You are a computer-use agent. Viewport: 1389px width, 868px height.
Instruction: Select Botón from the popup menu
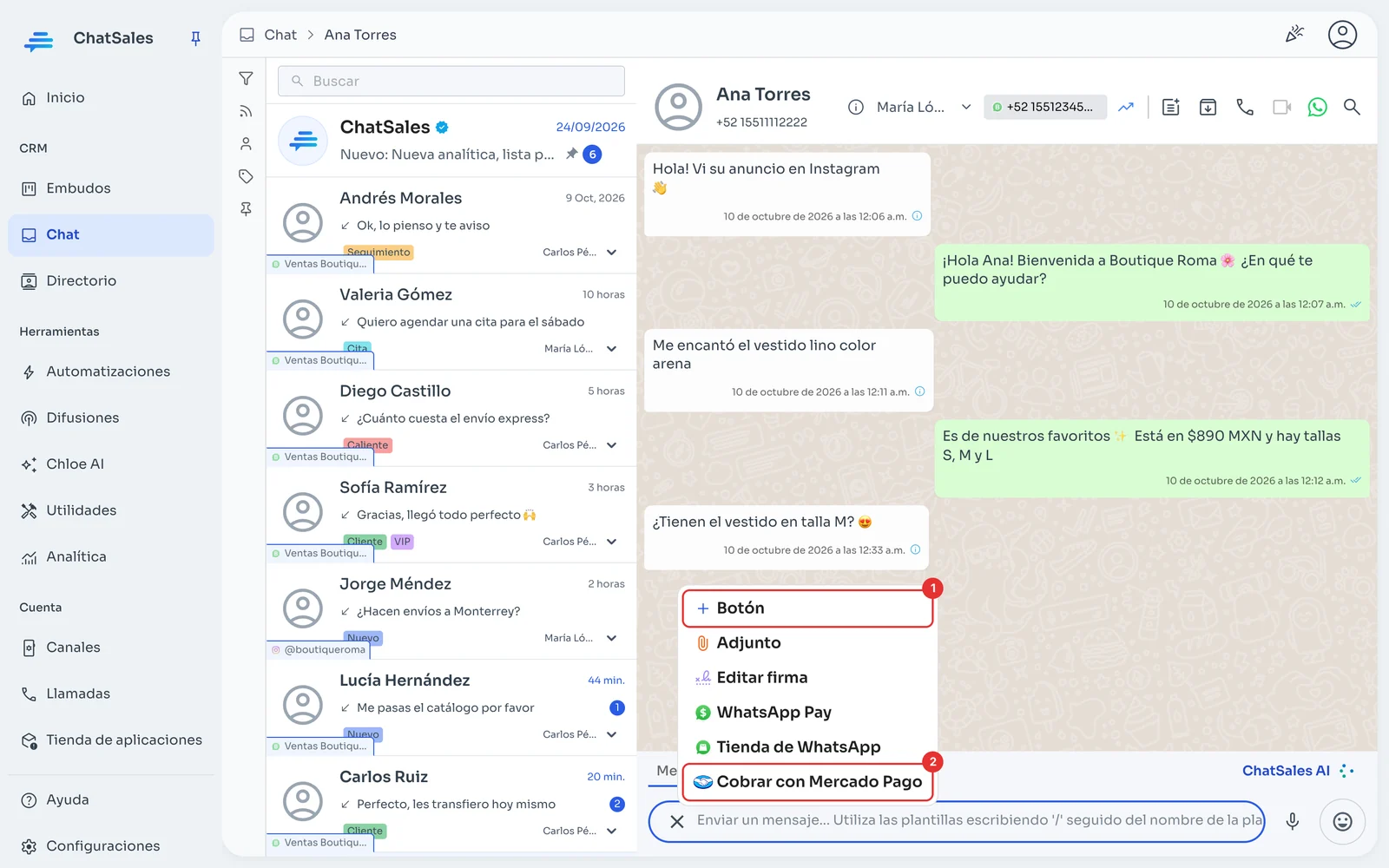pyautogui.click(x=807, y=608)
